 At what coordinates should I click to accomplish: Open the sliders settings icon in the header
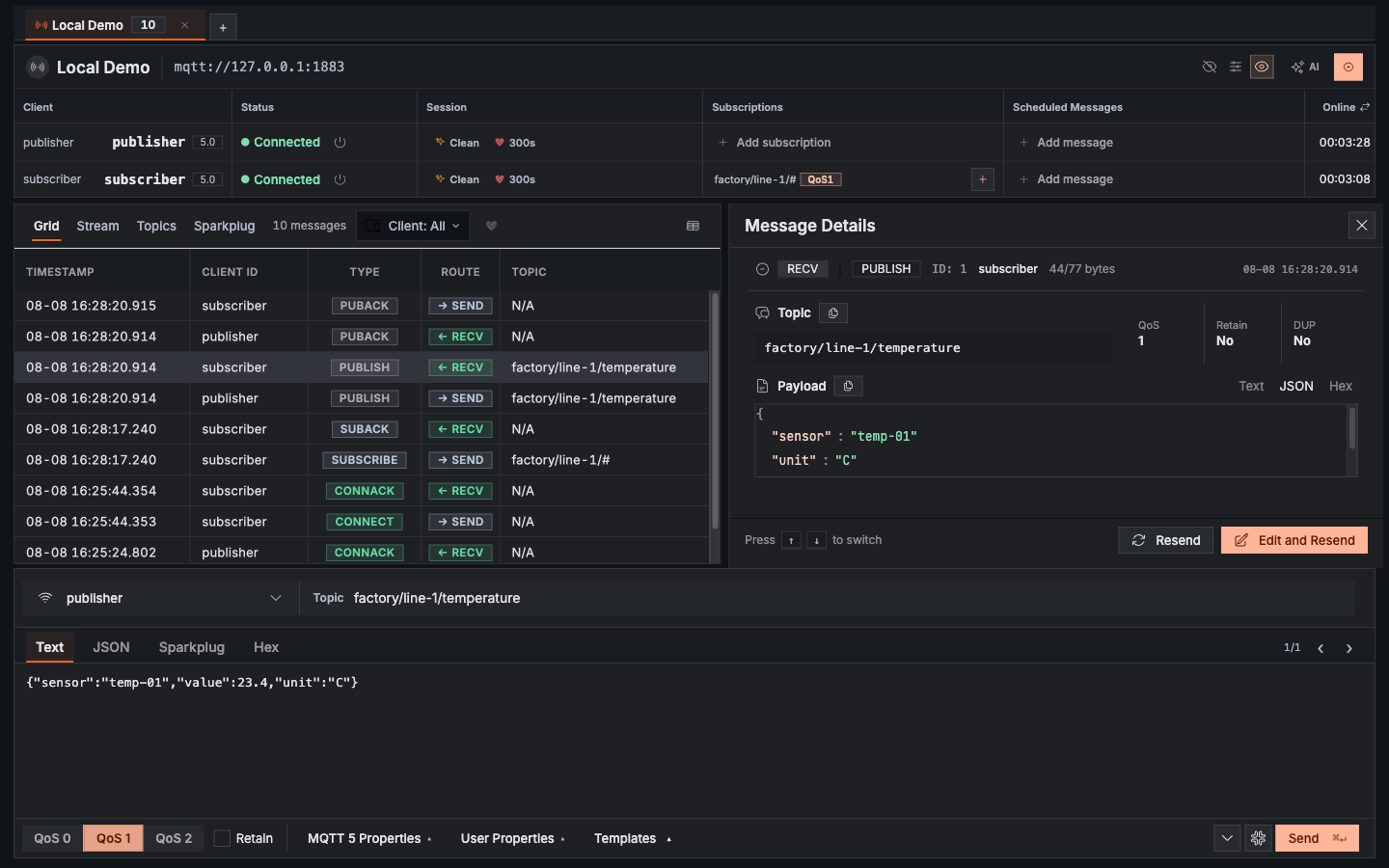1236,67
